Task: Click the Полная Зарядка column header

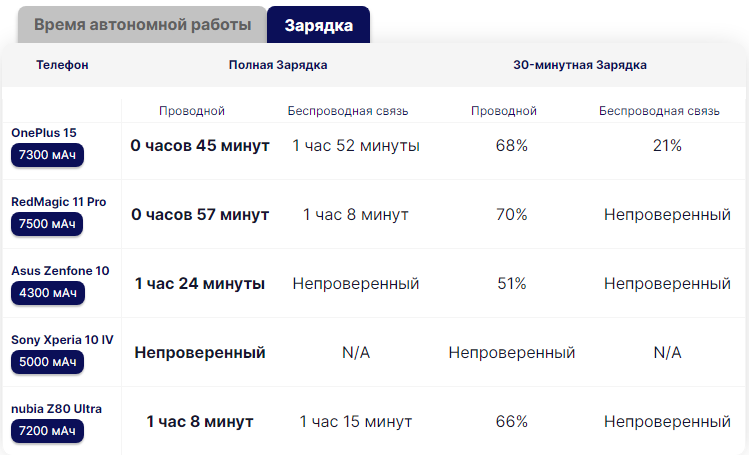Action: (x=278, y=65)
